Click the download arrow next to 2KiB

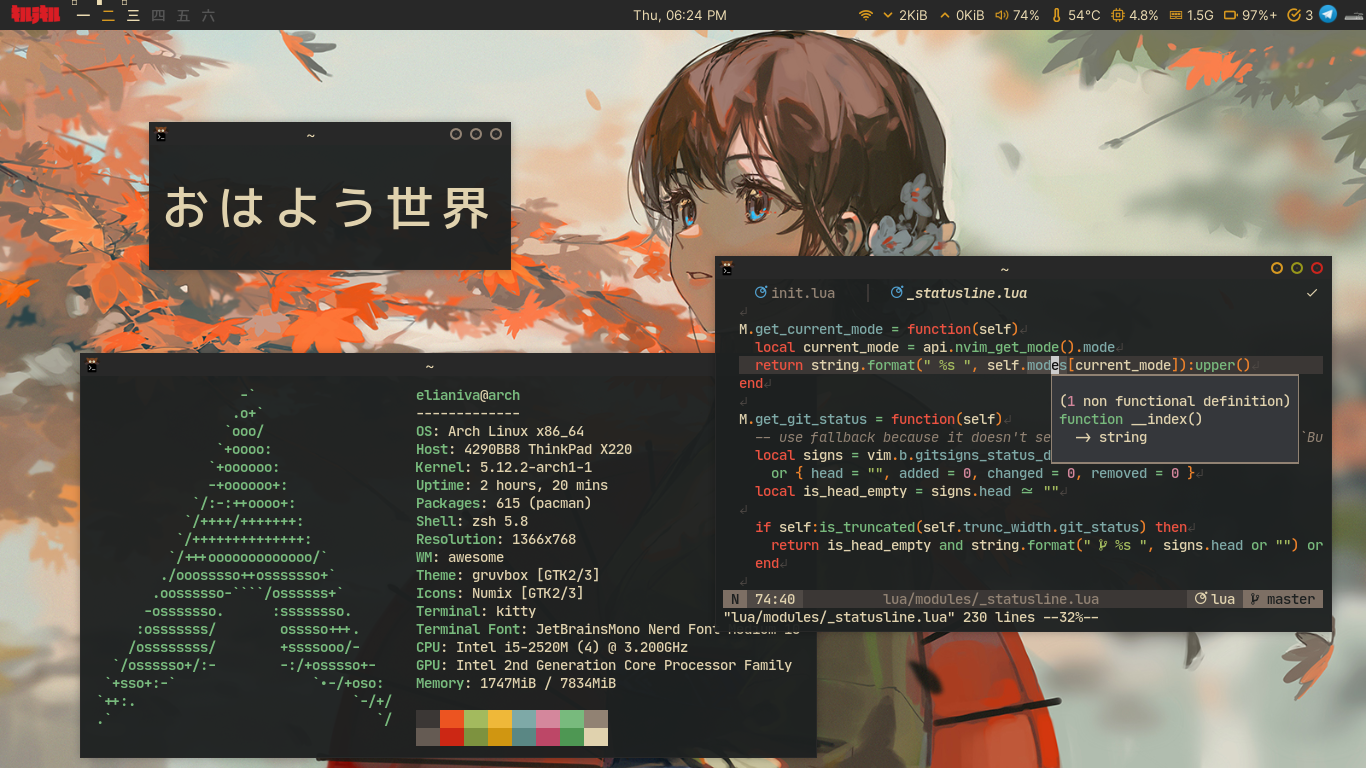[888, 15]
